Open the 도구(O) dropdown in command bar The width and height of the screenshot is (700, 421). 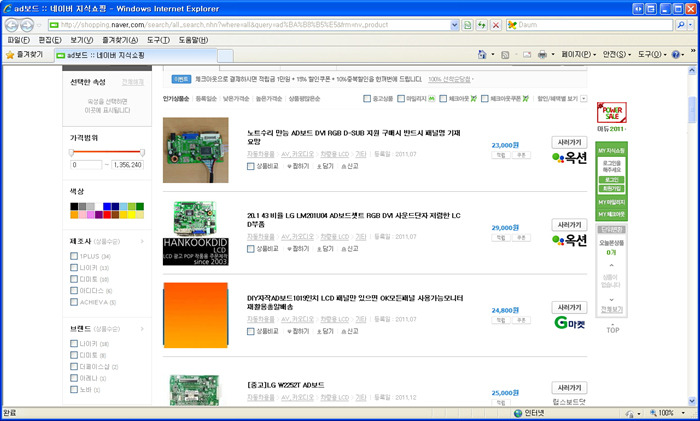(x=652, y=54)
